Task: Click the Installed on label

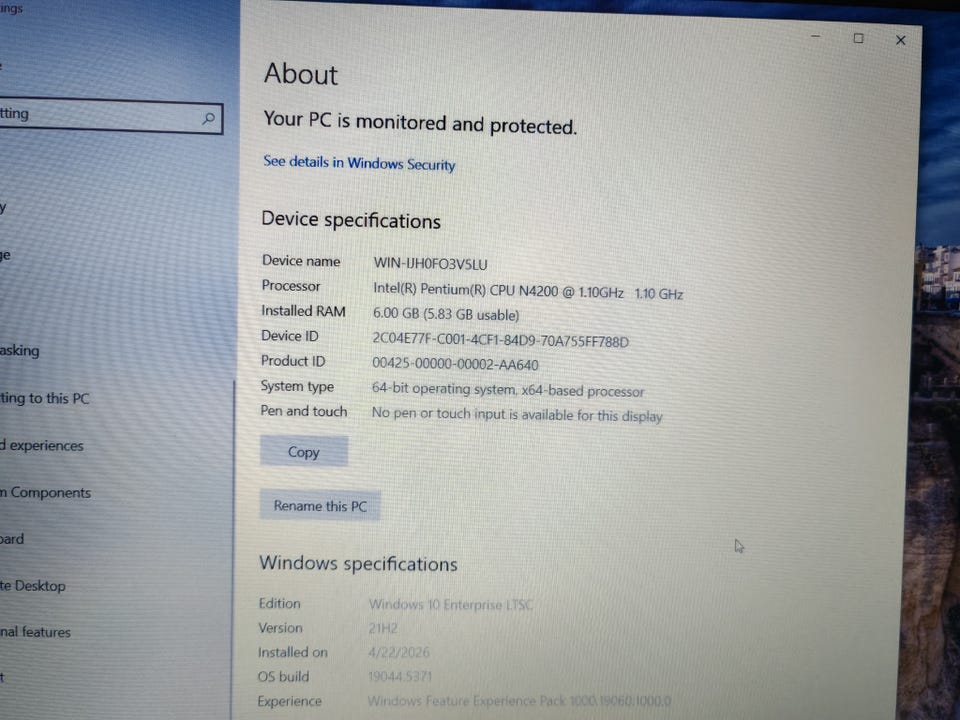Action: [293, 653]
